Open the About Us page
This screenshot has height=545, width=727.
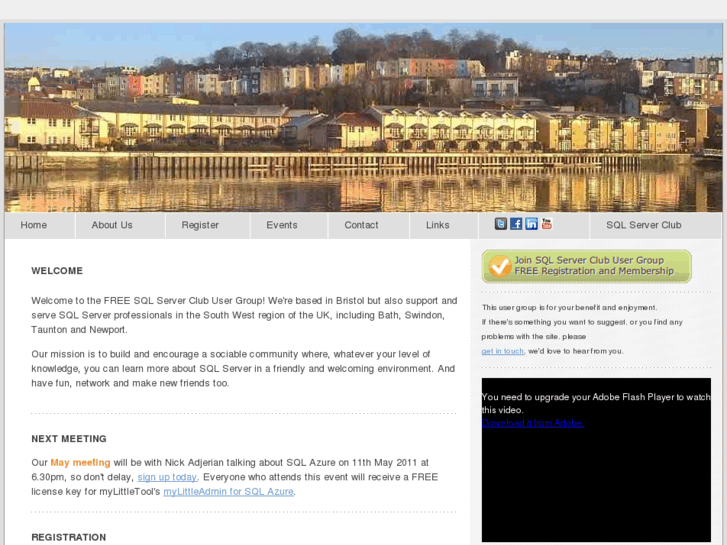[x=112, y=225]
